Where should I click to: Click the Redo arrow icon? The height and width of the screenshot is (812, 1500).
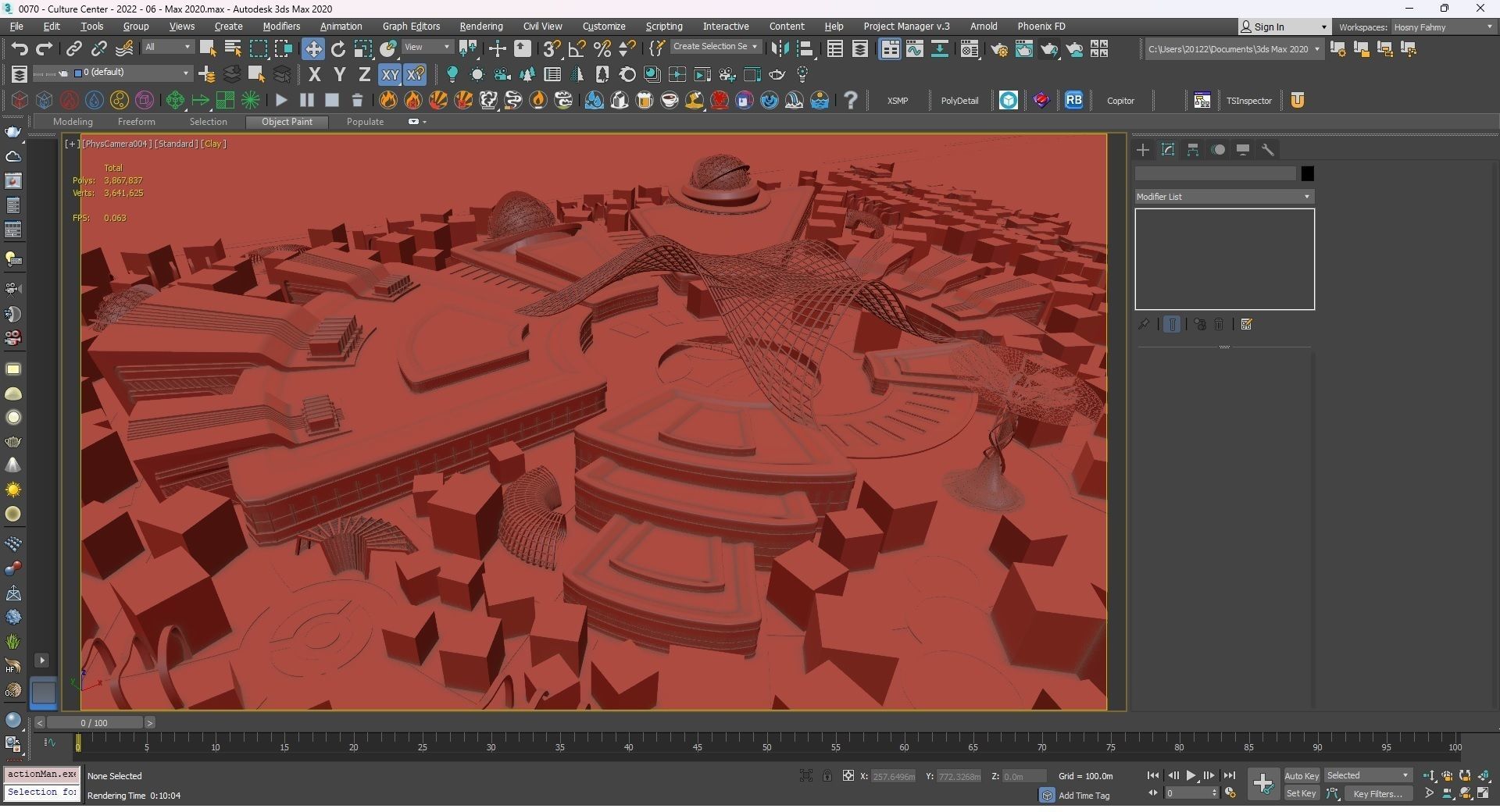[45, 48]
